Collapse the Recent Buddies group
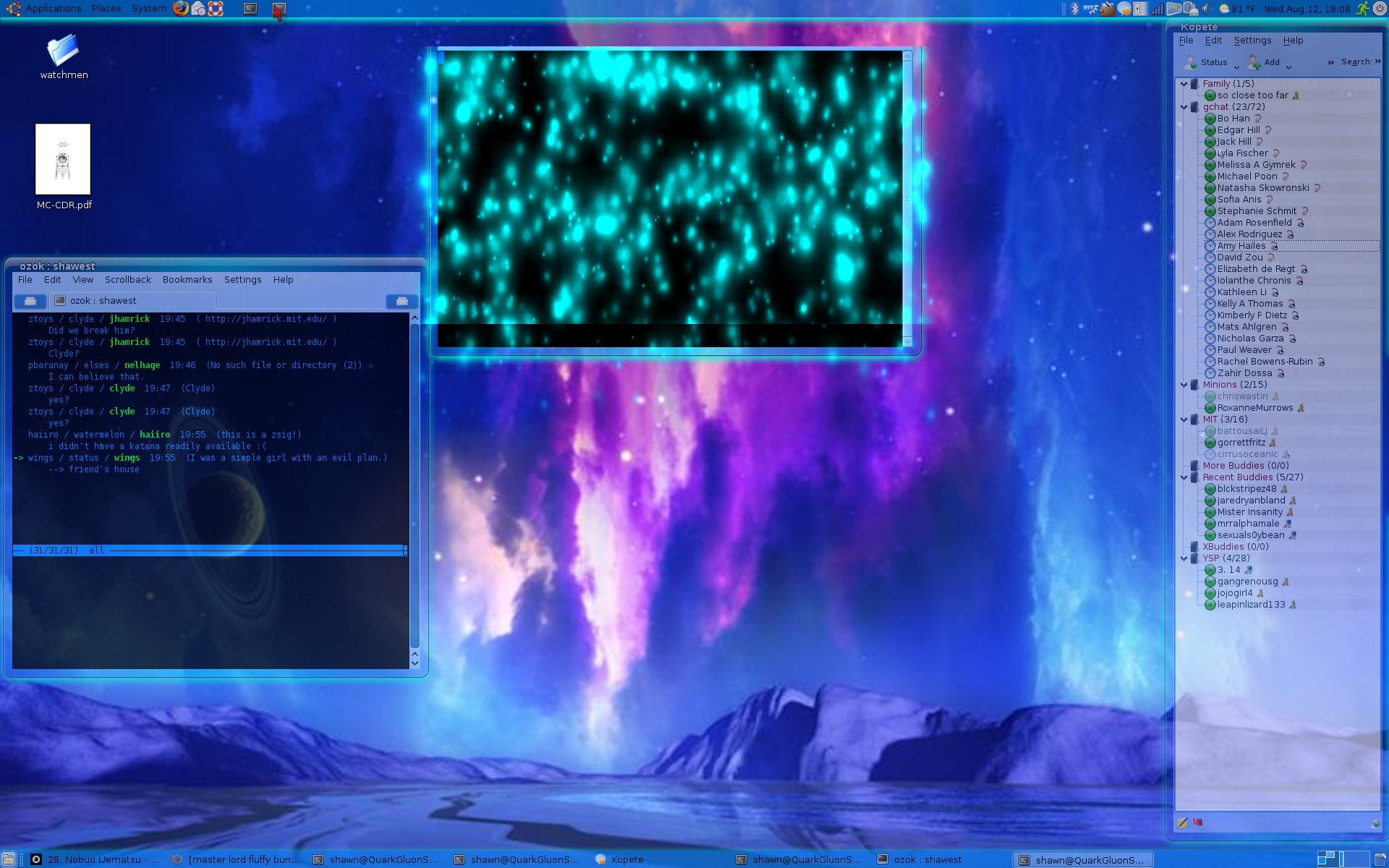The height and width of the screenshot is (868, 1389). click(x=1184, y=477)
